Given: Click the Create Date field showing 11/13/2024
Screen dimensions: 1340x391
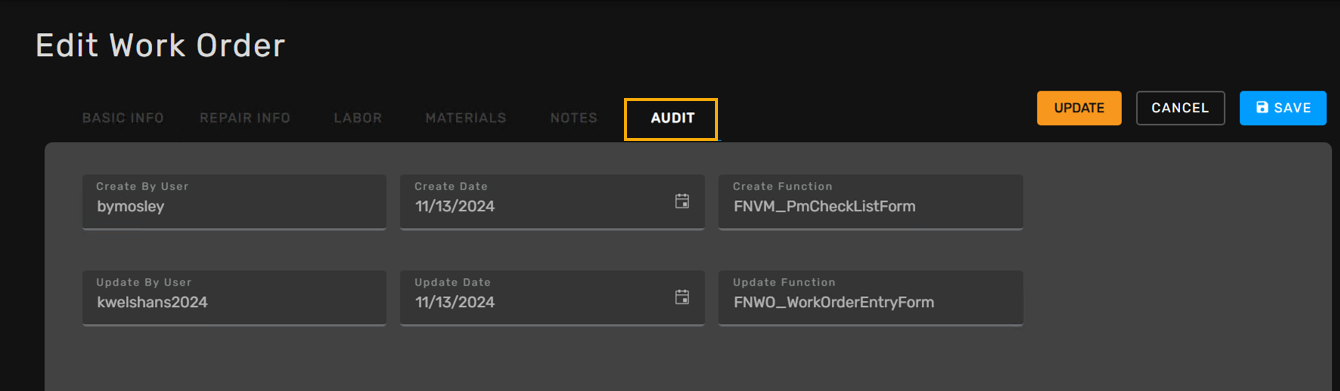Looking at the screenshot, I should point(552,202).
